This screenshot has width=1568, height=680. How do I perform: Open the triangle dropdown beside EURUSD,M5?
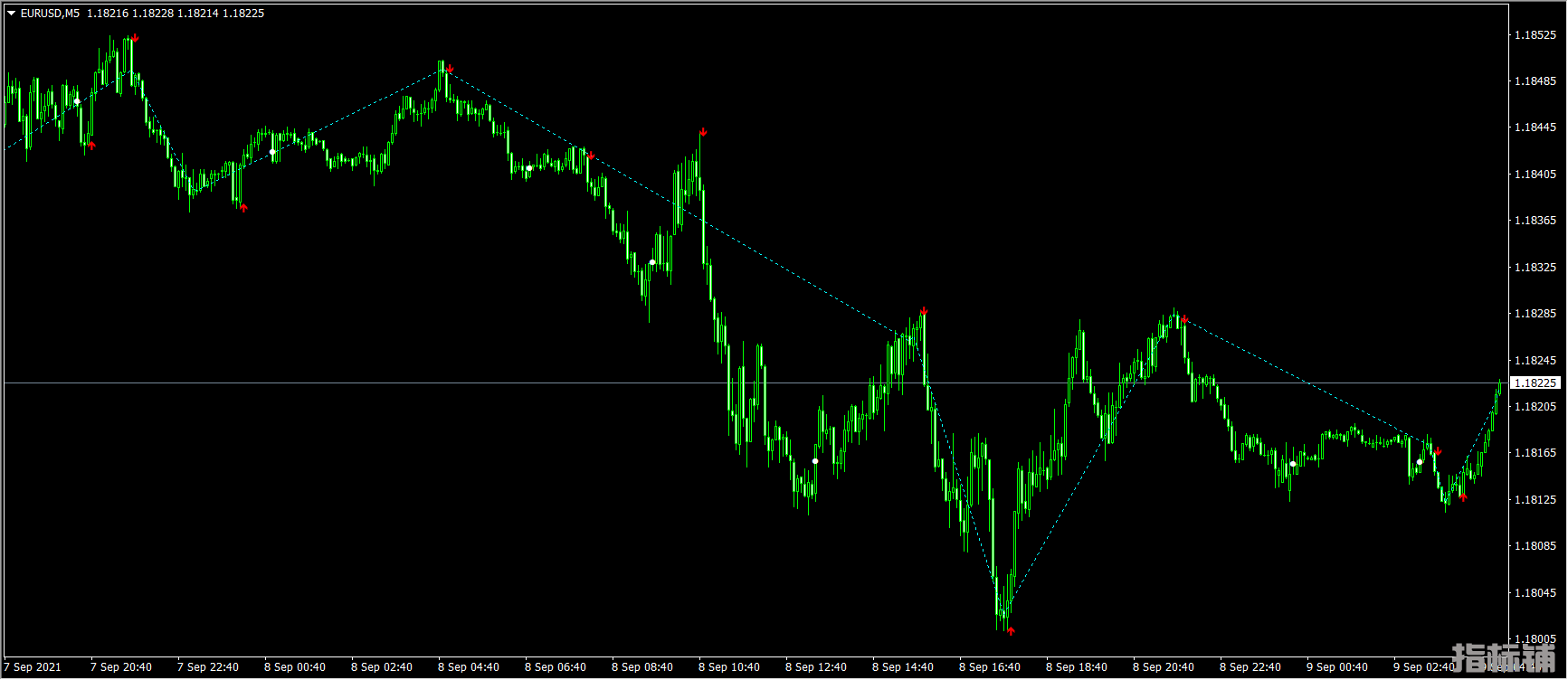(x=11, y=14)
